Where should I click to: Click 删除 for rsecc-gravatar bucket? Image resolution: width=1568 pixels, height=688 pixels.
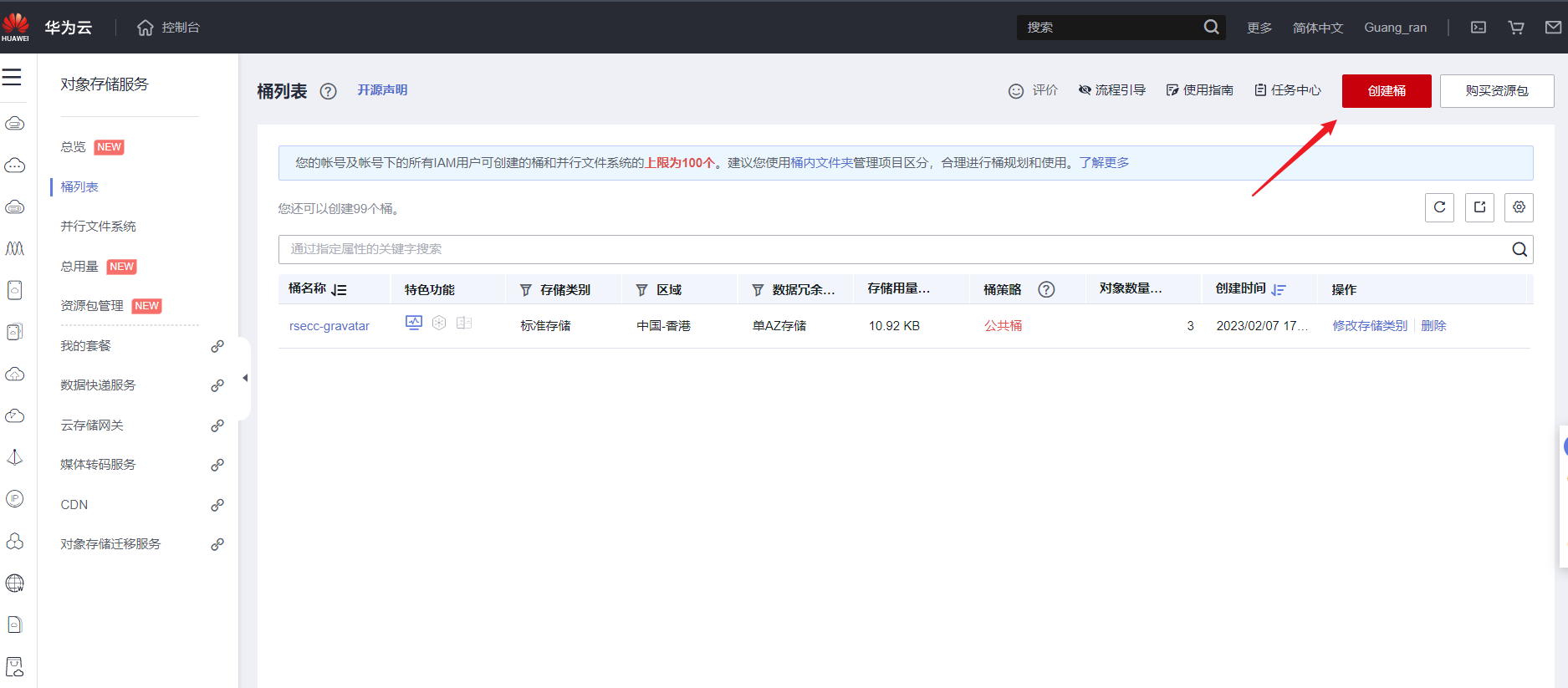[1433, 326]
